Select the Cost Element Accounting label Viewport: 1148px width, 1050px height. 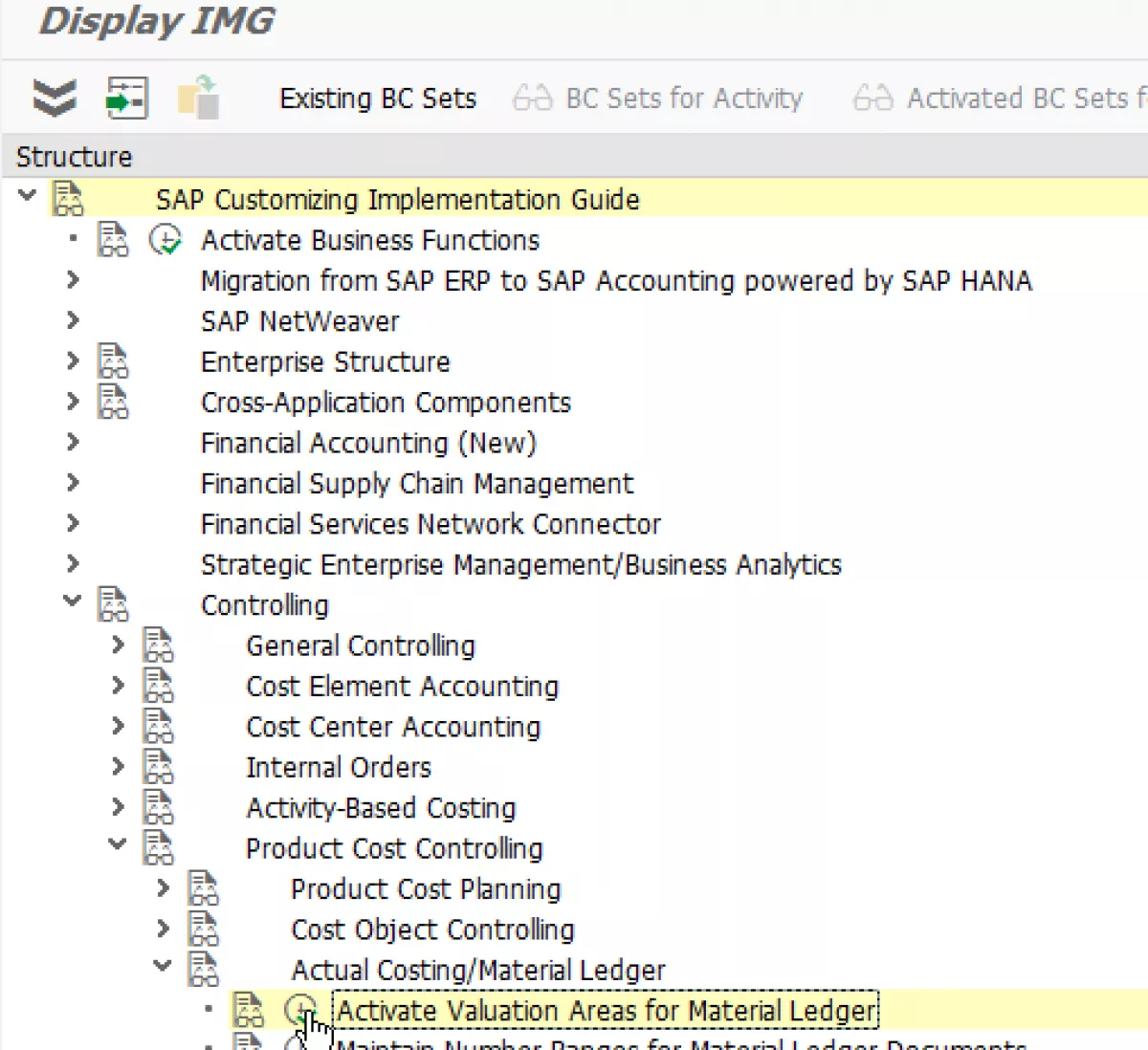(402, 686)
